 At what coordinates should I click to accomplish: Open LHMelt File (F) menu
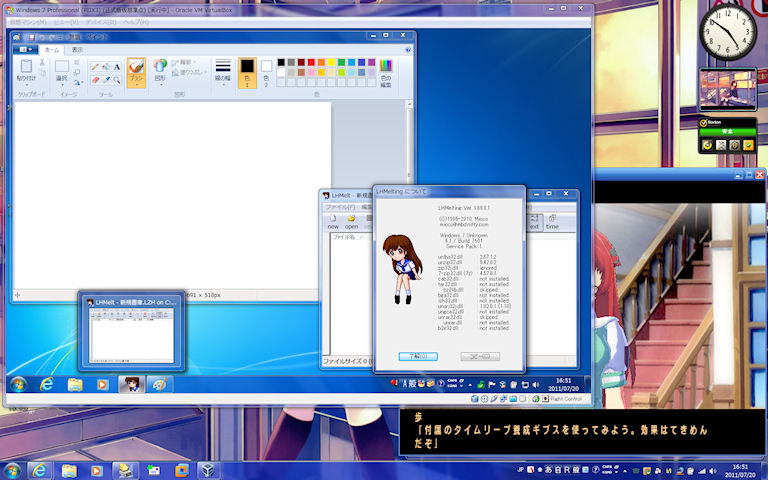340,207
